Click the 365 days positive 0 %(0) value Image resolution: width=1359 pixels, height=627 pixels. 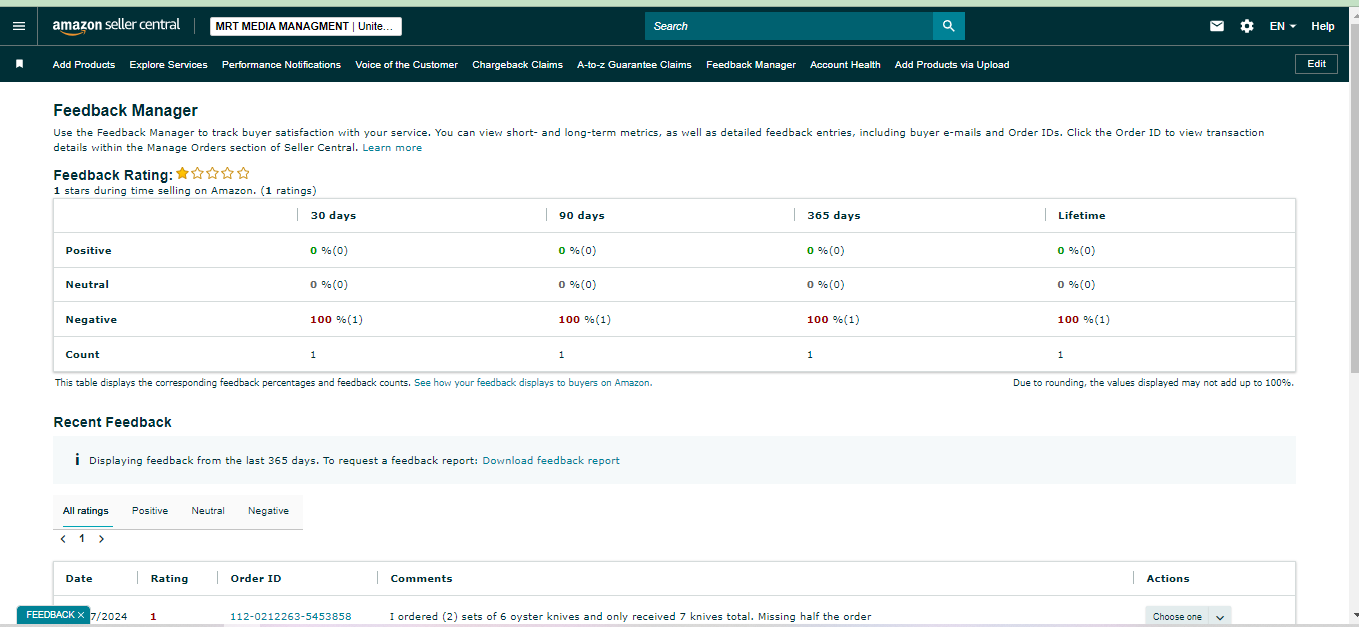click(825, 251)
